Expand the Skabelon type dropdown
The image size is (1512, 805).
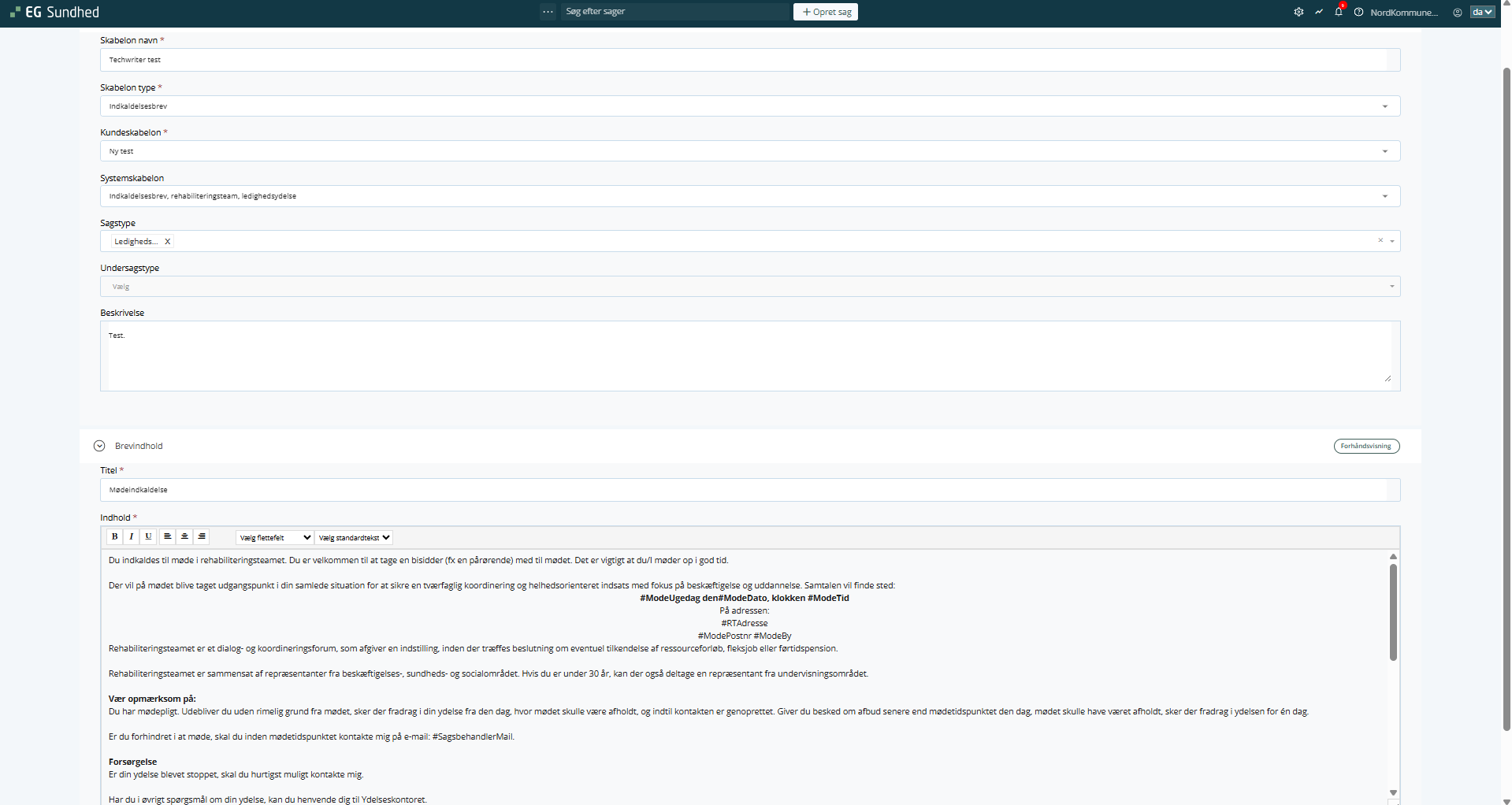[1384, 106]
